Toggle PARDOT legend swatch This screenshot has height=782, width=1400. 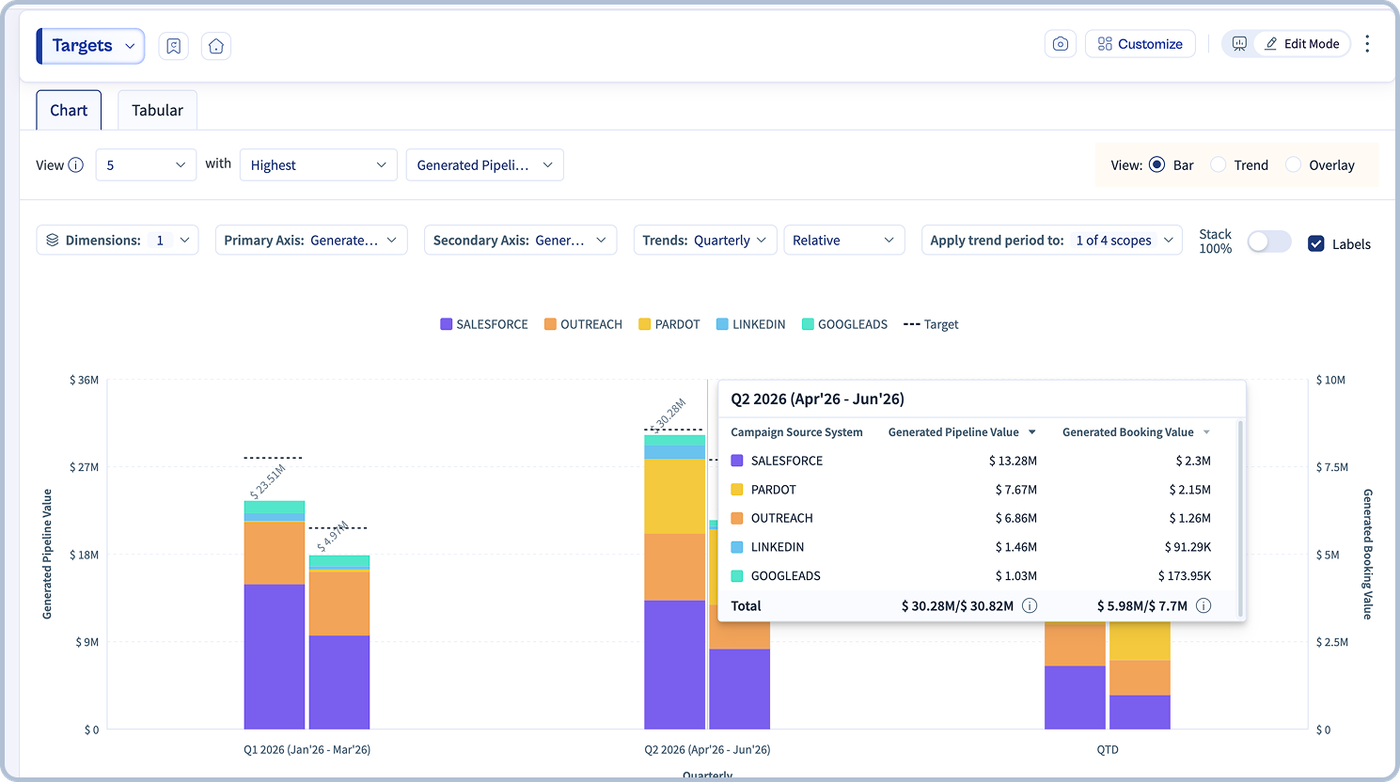[x=645, y=324]
